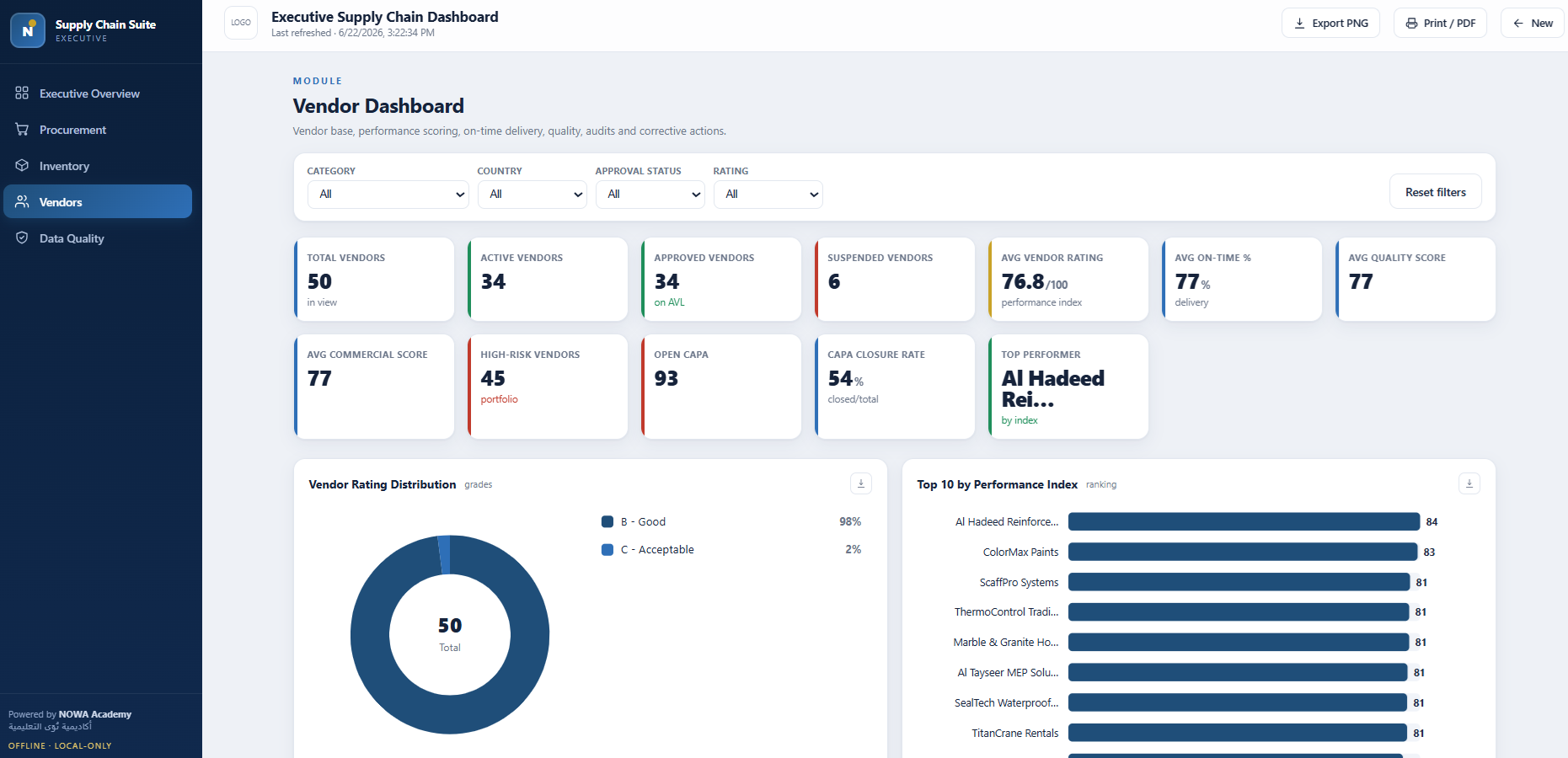Click the back arrow icon on New
The height and width of the screenshot is (758, 1568).
(x=1518, y=24)
